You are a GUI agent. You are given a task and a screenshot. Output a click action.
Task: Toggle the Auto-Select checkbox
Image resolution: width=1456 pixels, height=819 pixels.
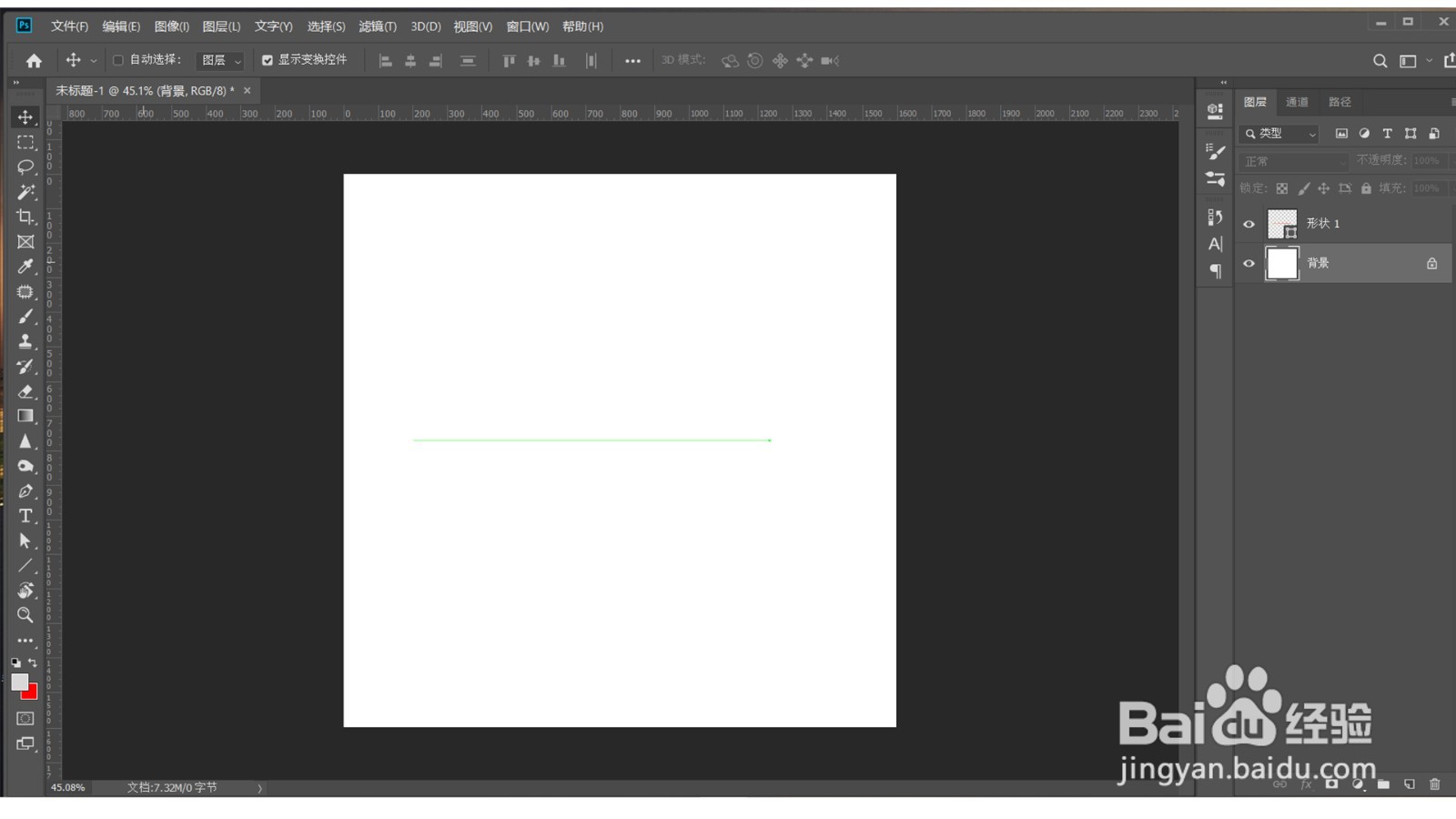117,60
